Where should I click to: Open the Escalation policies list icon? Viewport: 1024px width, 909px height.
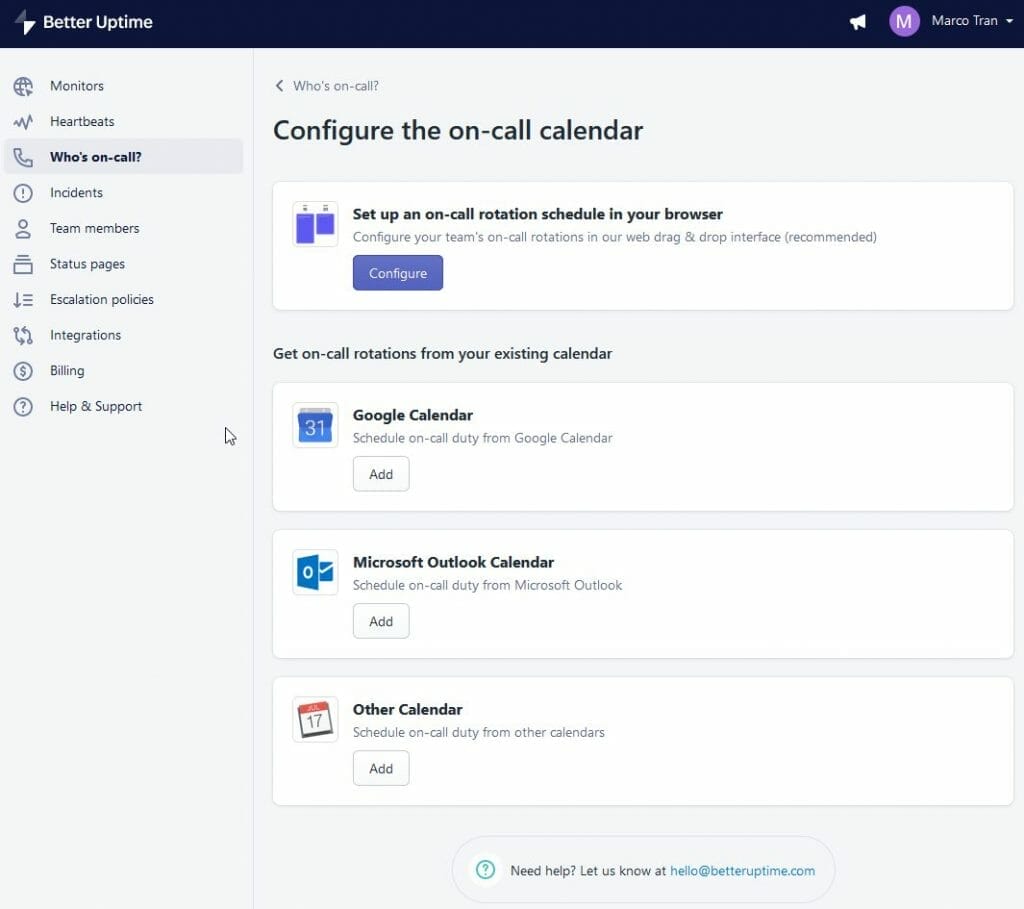click(x=23, y=299)
